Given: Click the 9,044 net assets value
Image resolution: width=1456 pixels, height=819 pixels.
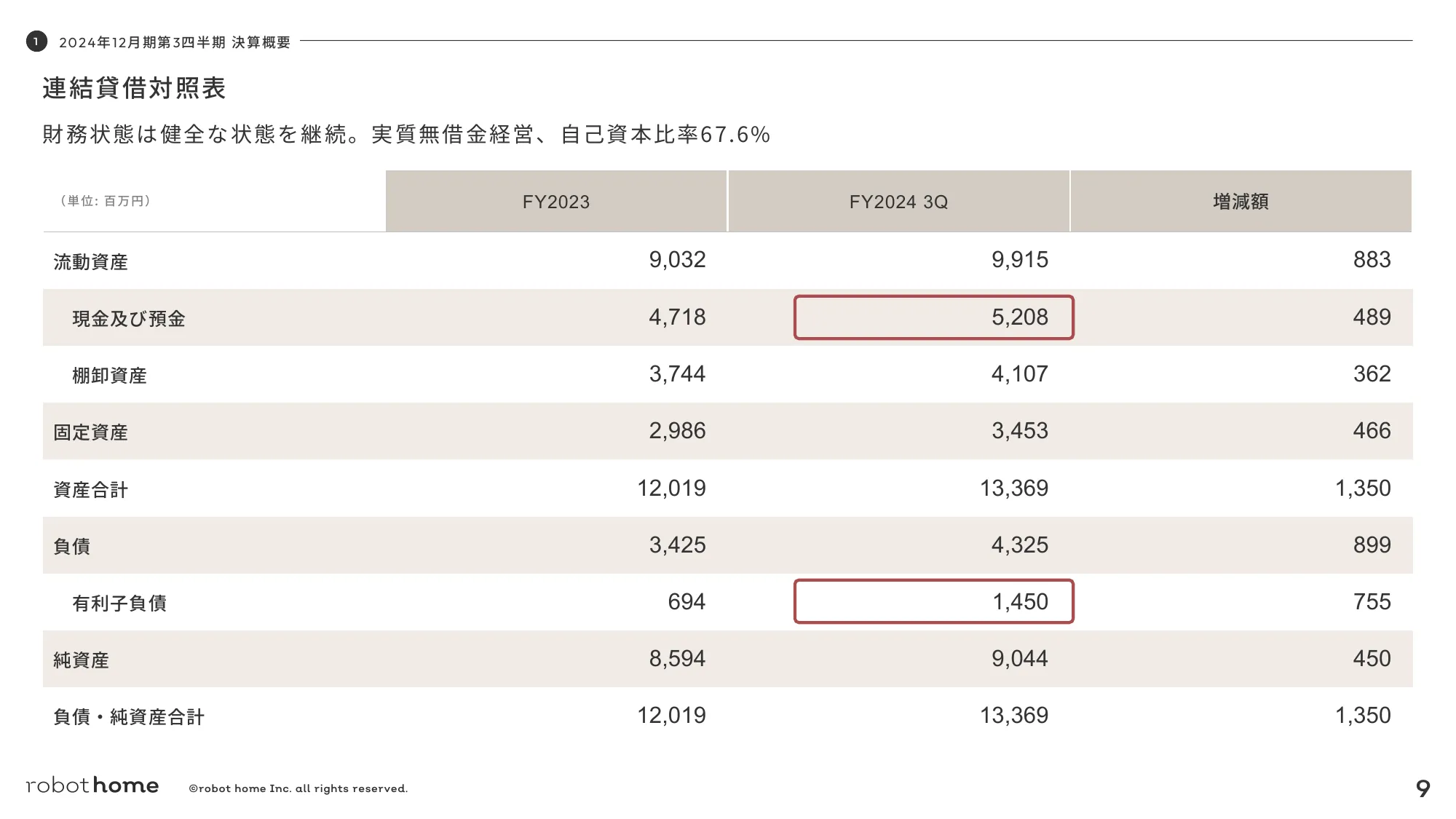Looking at the screenshot, I should (x=1019, y=659).
